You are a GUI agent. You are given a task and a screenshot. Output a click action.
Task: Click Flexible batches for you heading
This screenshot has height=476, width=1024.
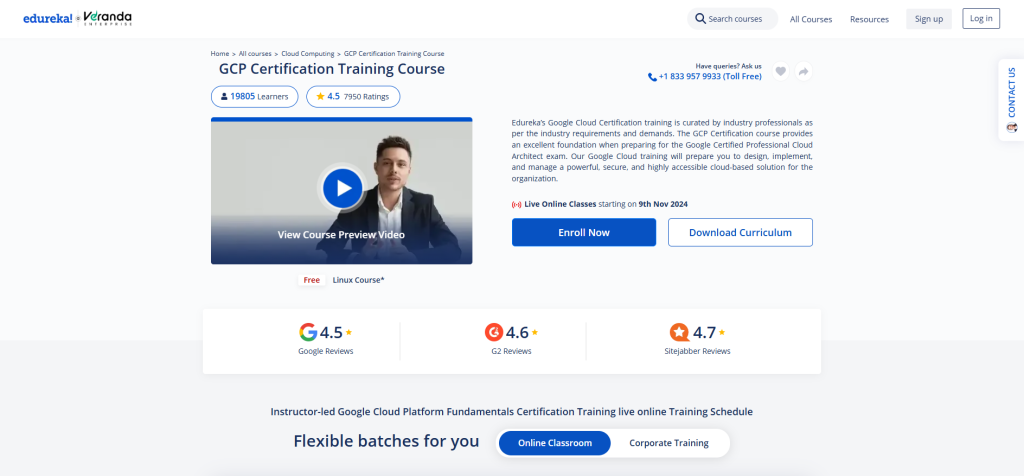coord(386,441)
